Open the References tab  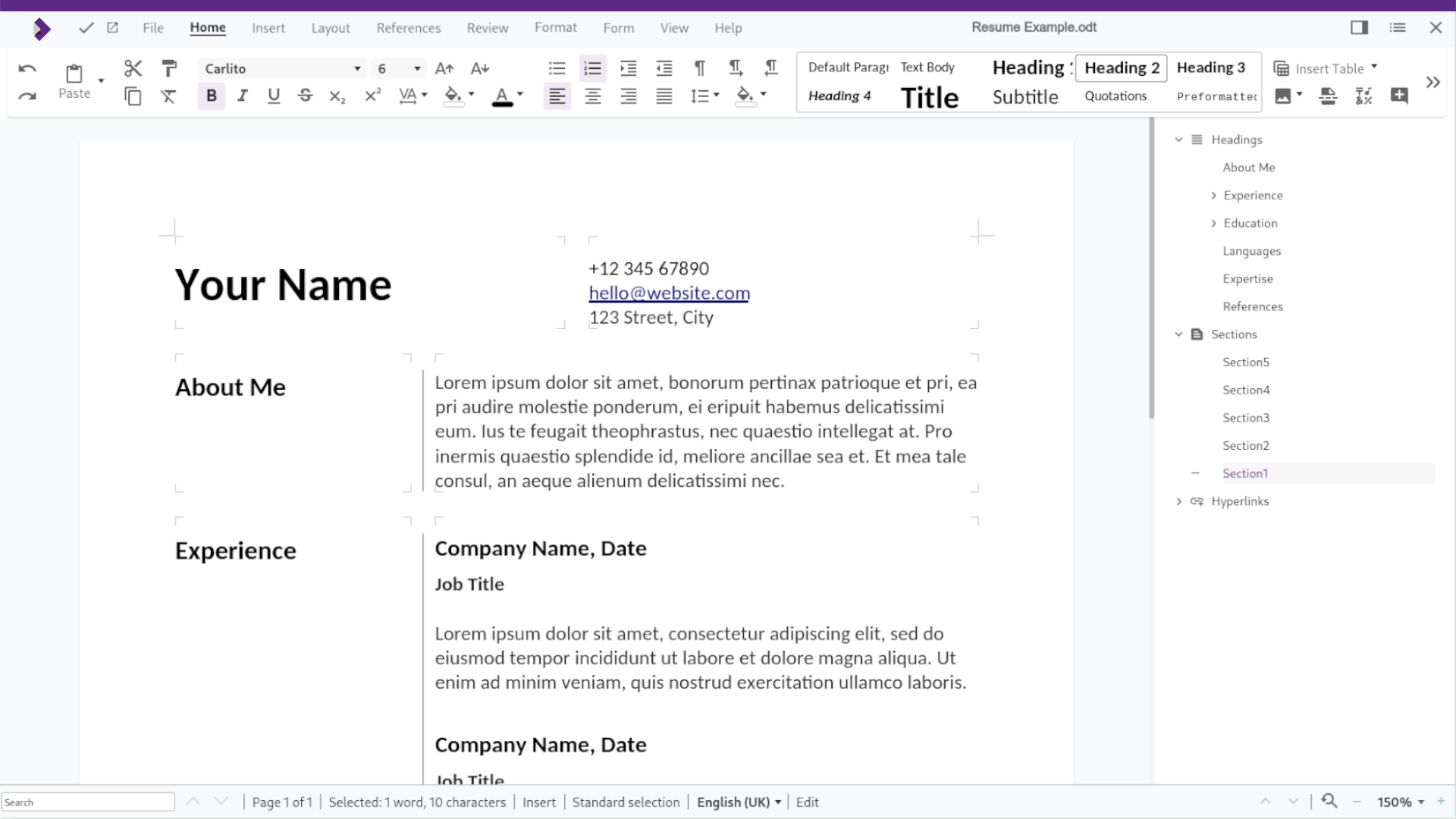[x=408, y=28]
